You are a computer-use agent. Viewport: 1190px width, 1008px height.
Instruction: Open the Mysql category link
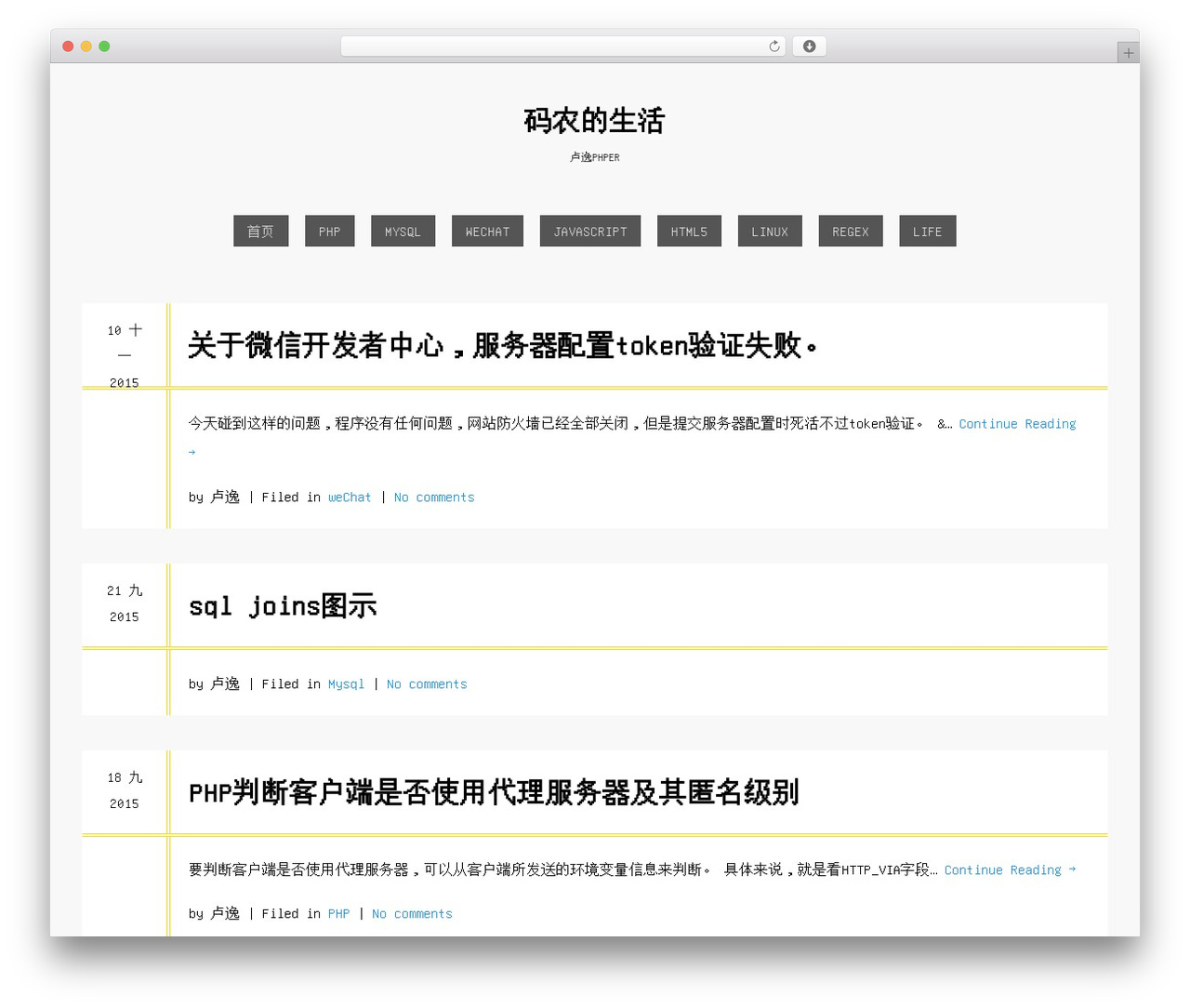pos(346,684)
